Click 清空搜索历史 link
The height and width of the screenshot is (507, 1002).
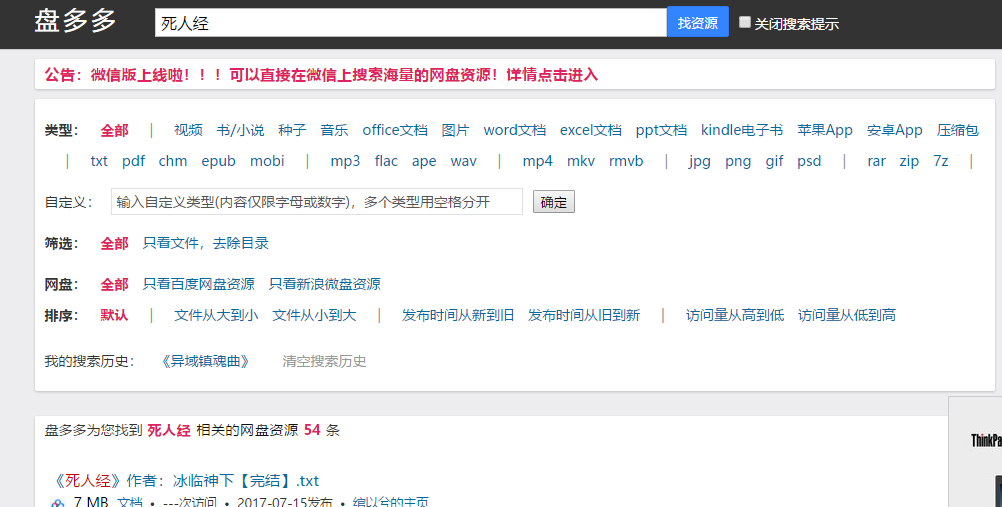coord(324,361)
